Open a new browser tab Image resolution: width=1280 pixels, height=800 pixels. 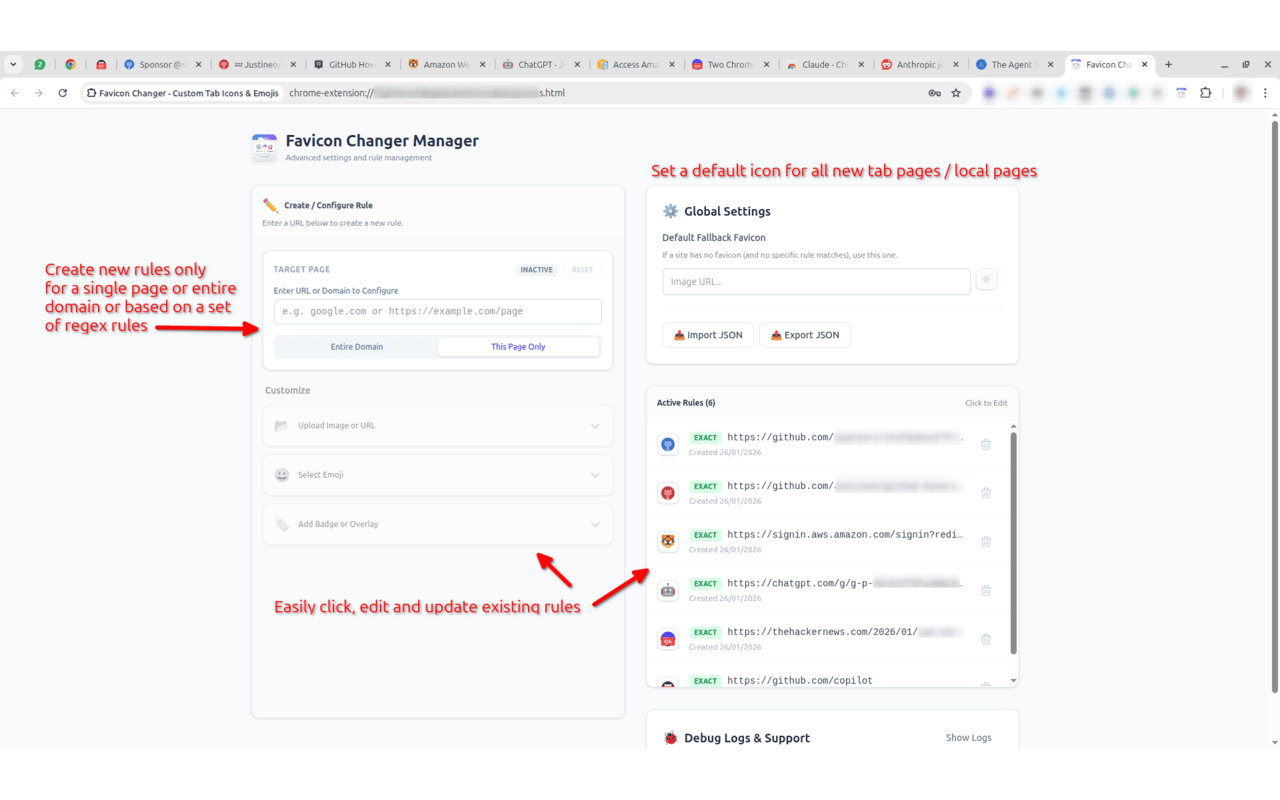coord(1168,64)
